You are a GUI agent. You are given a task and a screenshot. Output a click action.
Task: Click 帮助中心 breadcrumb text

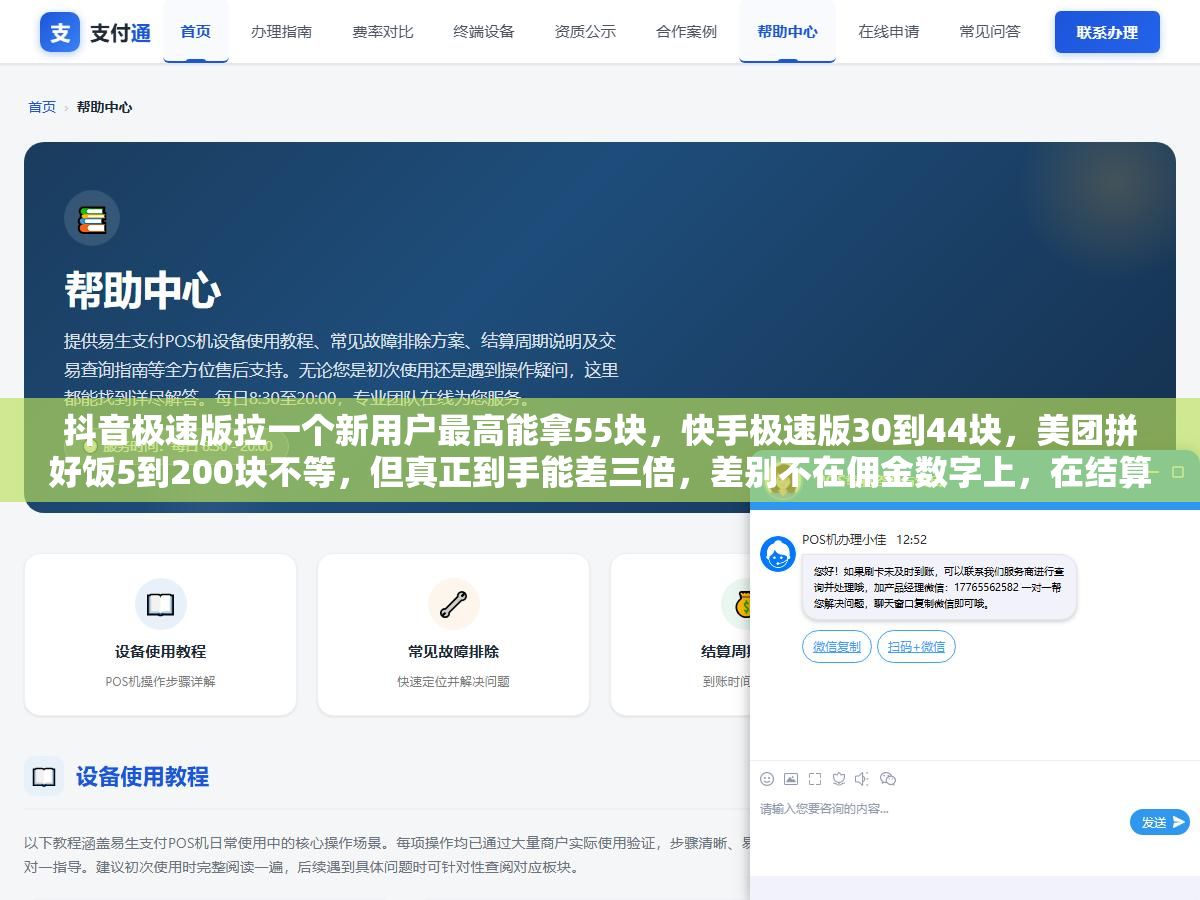tap(104, 107)
